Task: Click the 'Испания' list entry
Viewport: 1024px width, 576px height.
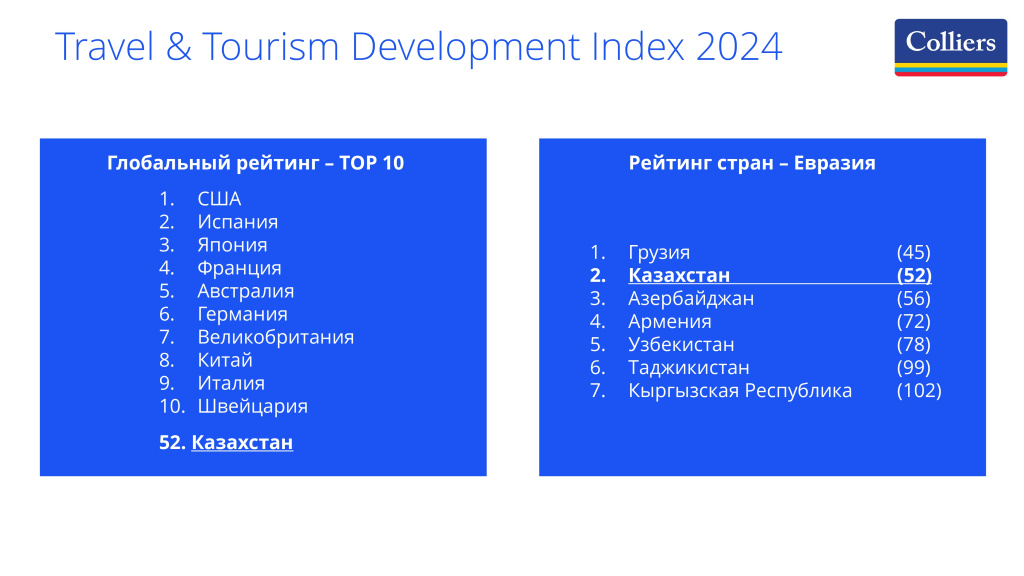Action: 239,221
